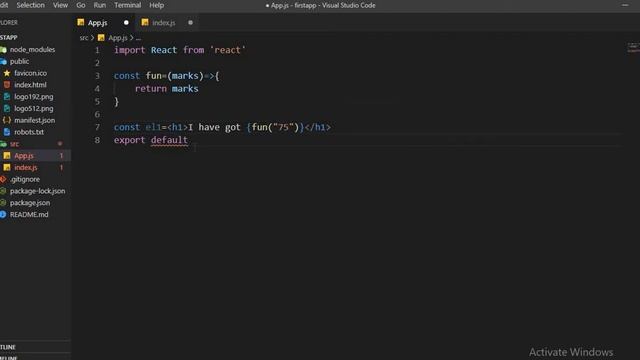Select index.js in the explorer tree

tap(25, 167)
